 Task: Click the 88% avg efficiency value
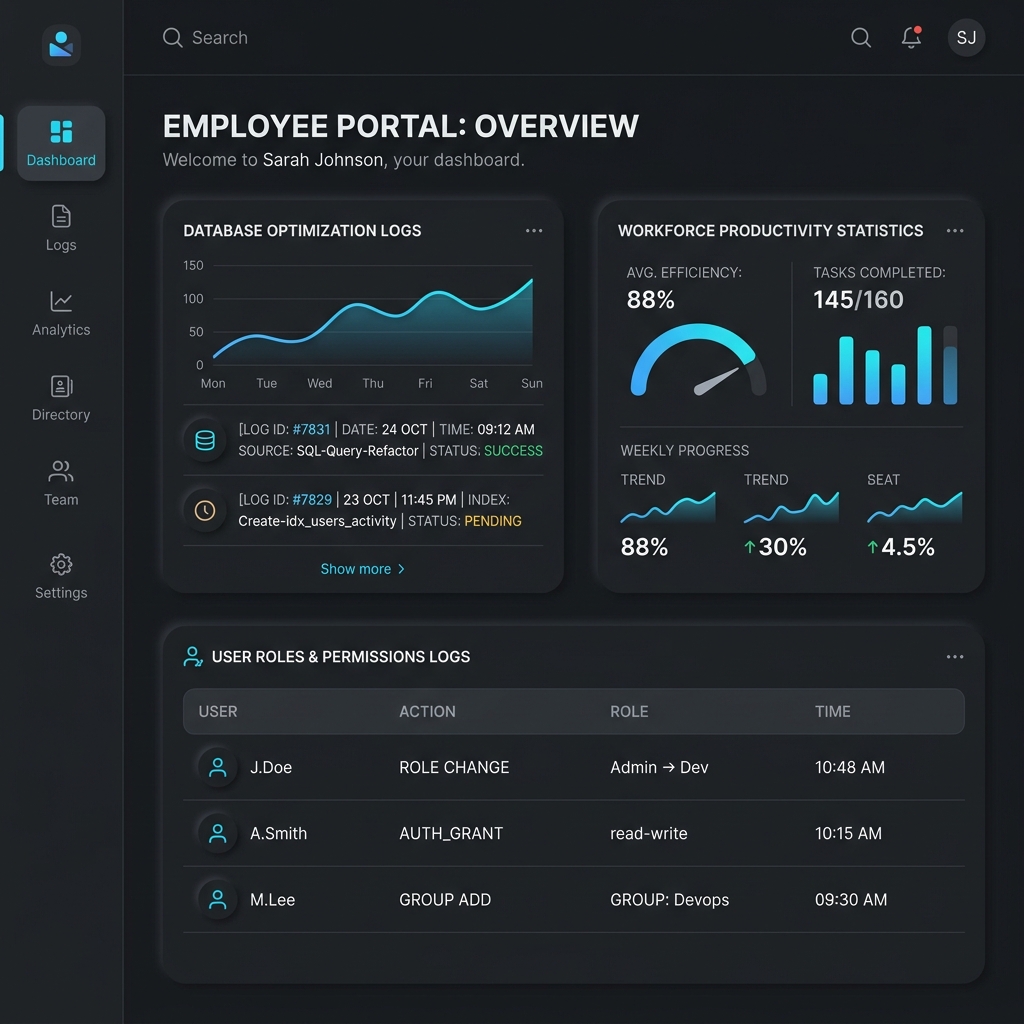650,300
